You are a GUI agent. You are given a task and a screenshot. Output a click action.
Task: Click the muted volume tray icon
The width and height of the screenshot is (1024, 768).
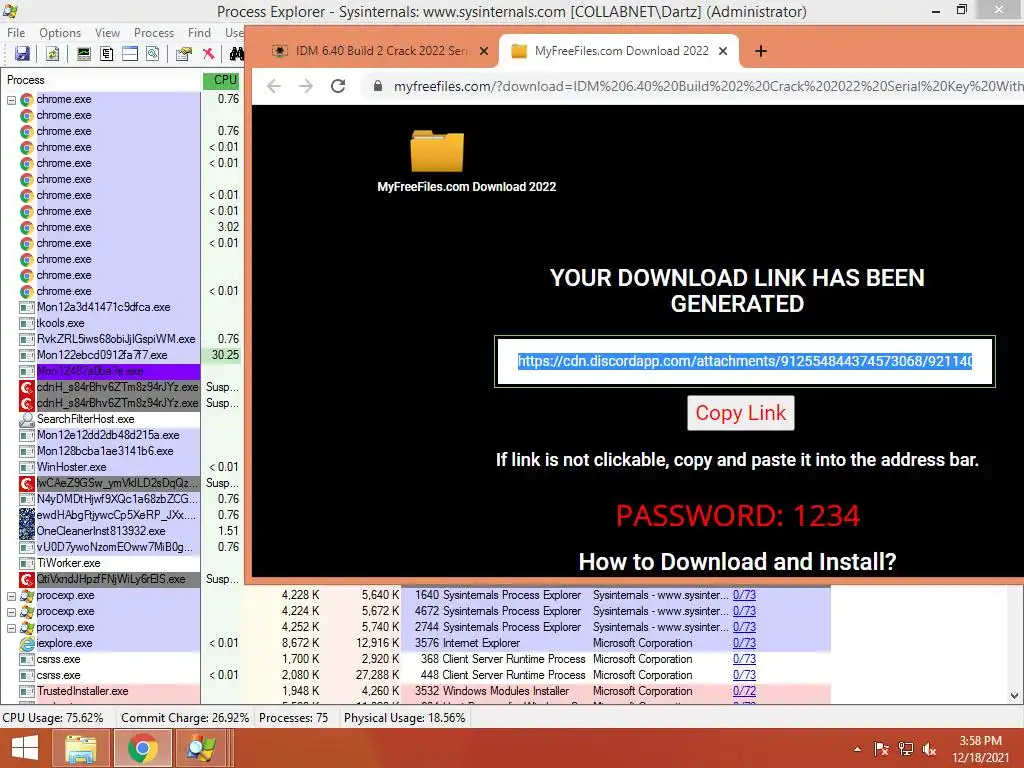click(x=929, y=749)
